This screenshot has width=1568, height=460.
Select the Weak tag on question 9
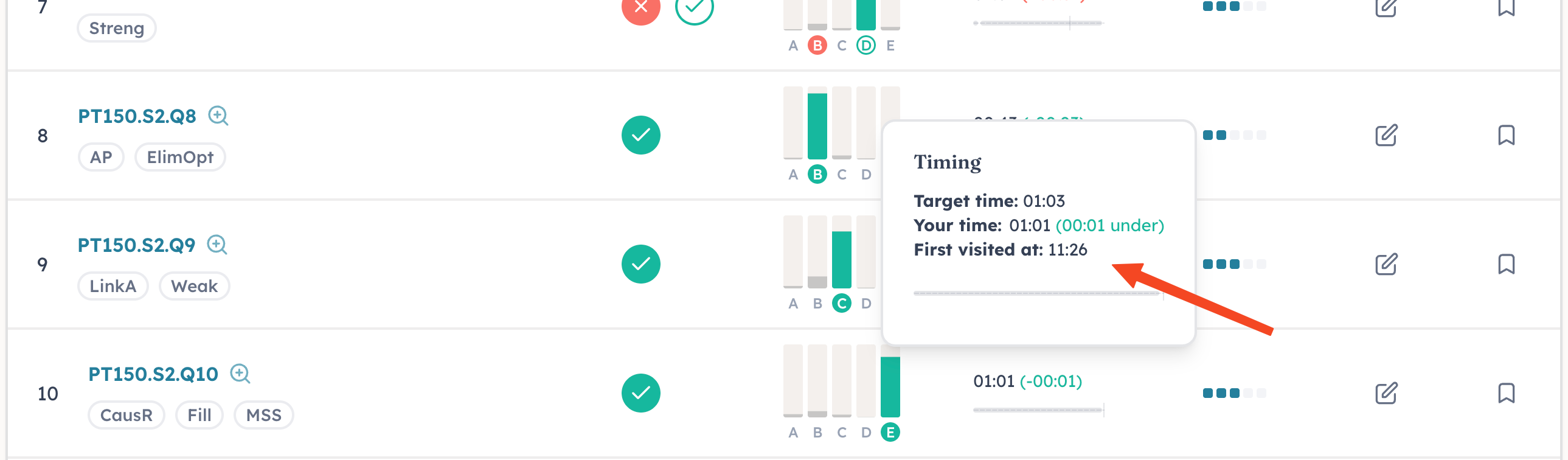coord(194,287)
